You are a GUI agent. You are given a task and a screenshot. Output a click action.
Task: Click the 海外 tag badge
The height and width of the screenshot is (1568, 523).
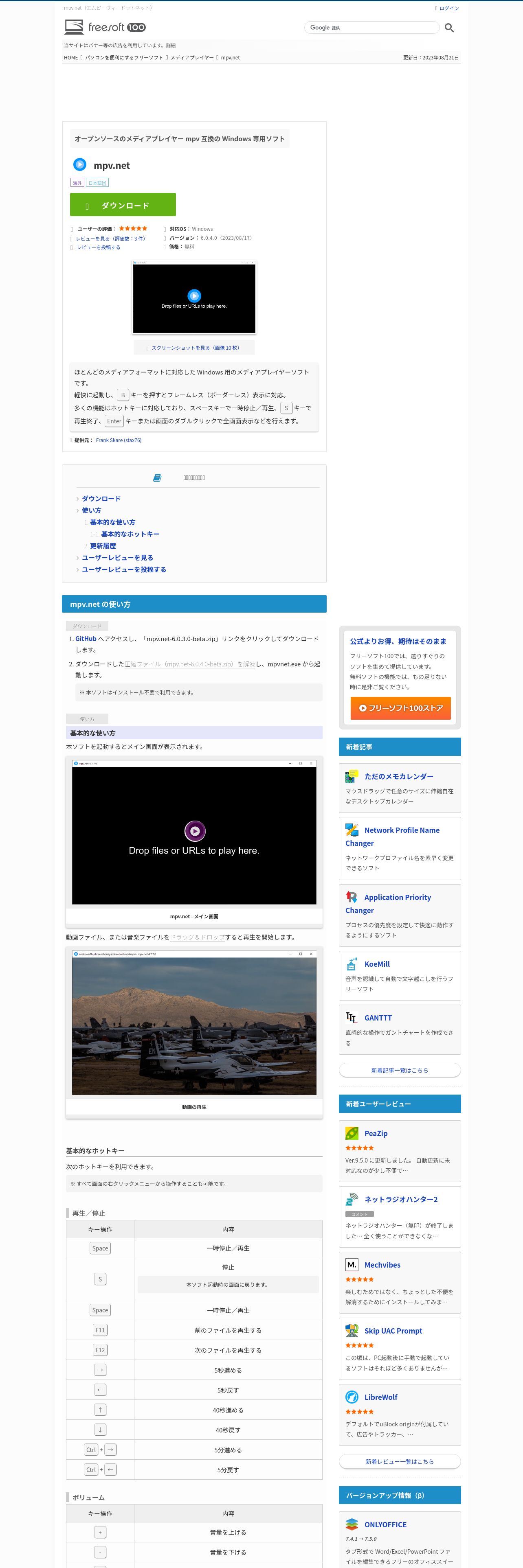point(77,183)
